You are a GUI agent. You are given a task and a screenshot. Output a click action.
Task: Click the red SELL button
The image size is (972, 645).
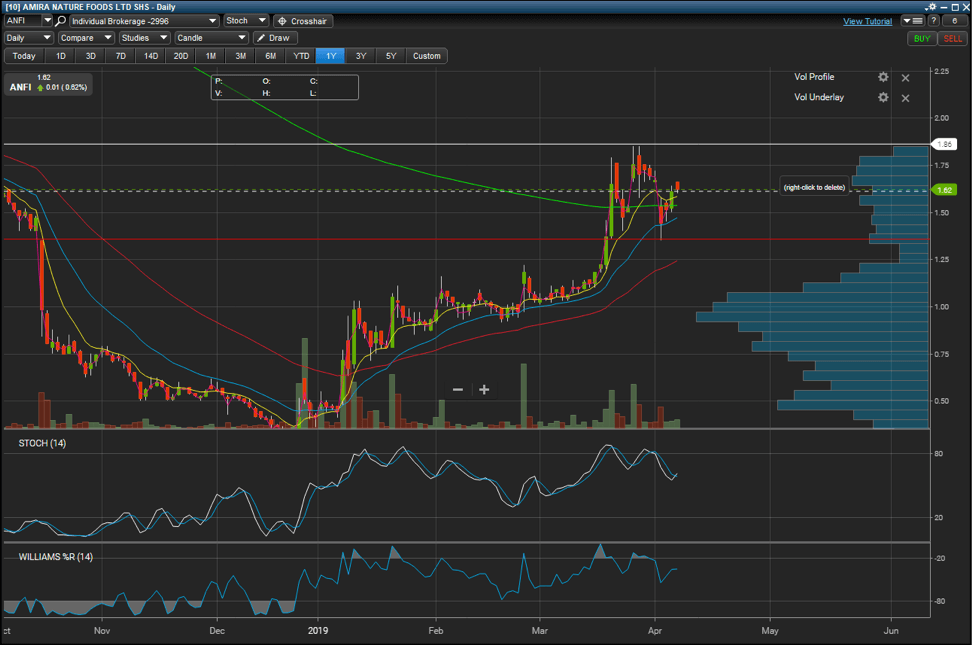click(x=953, y=38)
